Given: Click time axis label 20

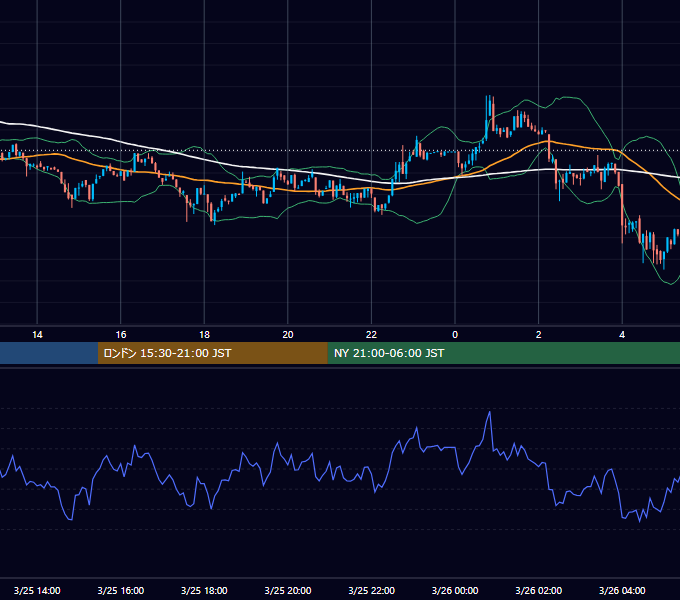Looking at the screenshot, I should click(288, 335).
